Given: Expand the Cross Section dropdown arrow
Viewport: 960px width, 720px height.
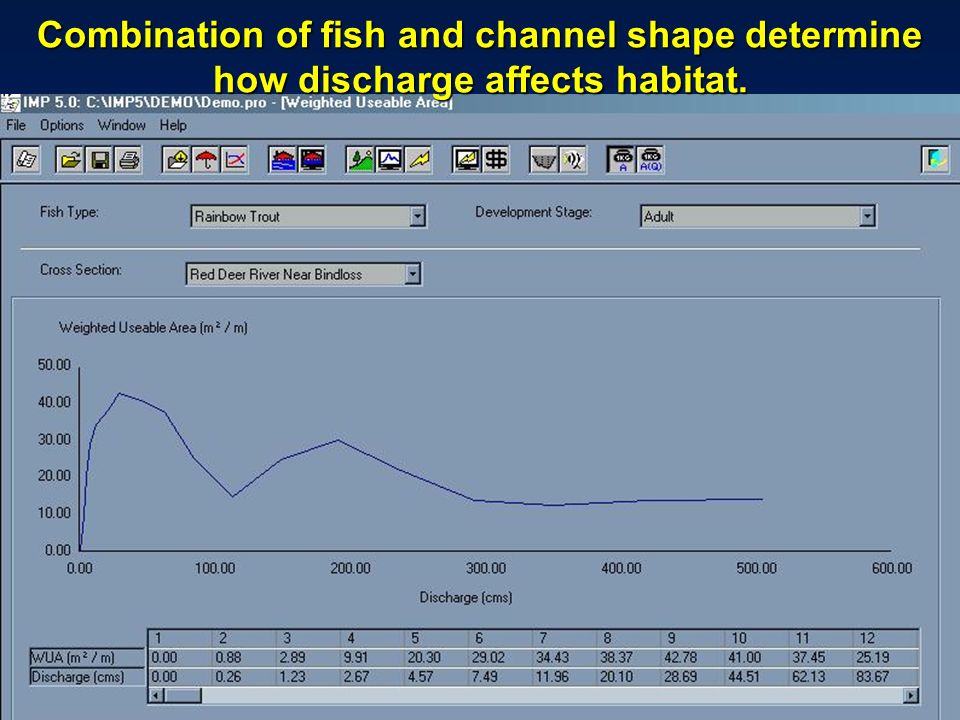Looking at the screenshot, I should [x=413, y=274].
